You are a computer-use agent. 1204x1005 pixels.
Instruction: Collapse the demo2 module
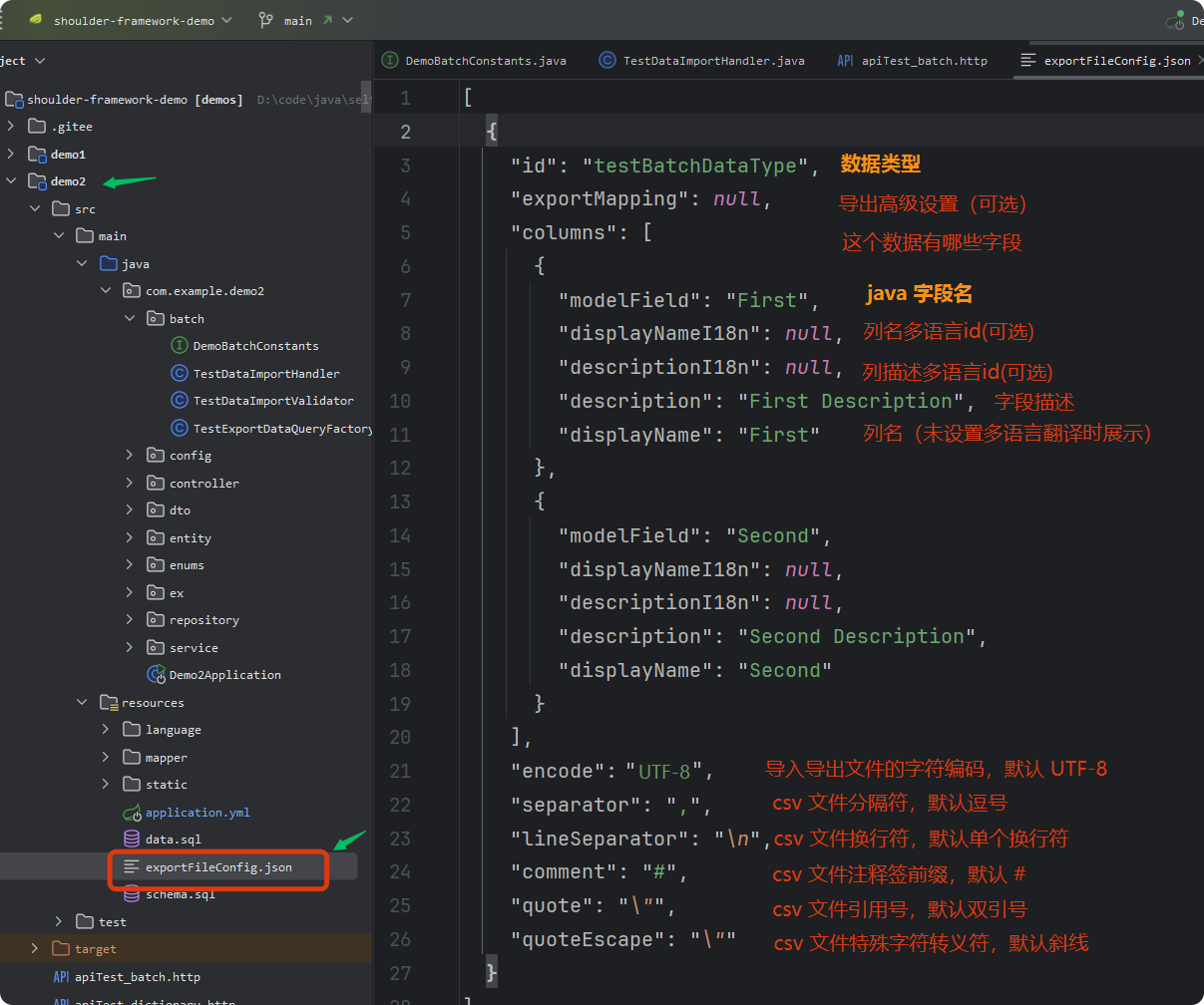pos(12,181)
